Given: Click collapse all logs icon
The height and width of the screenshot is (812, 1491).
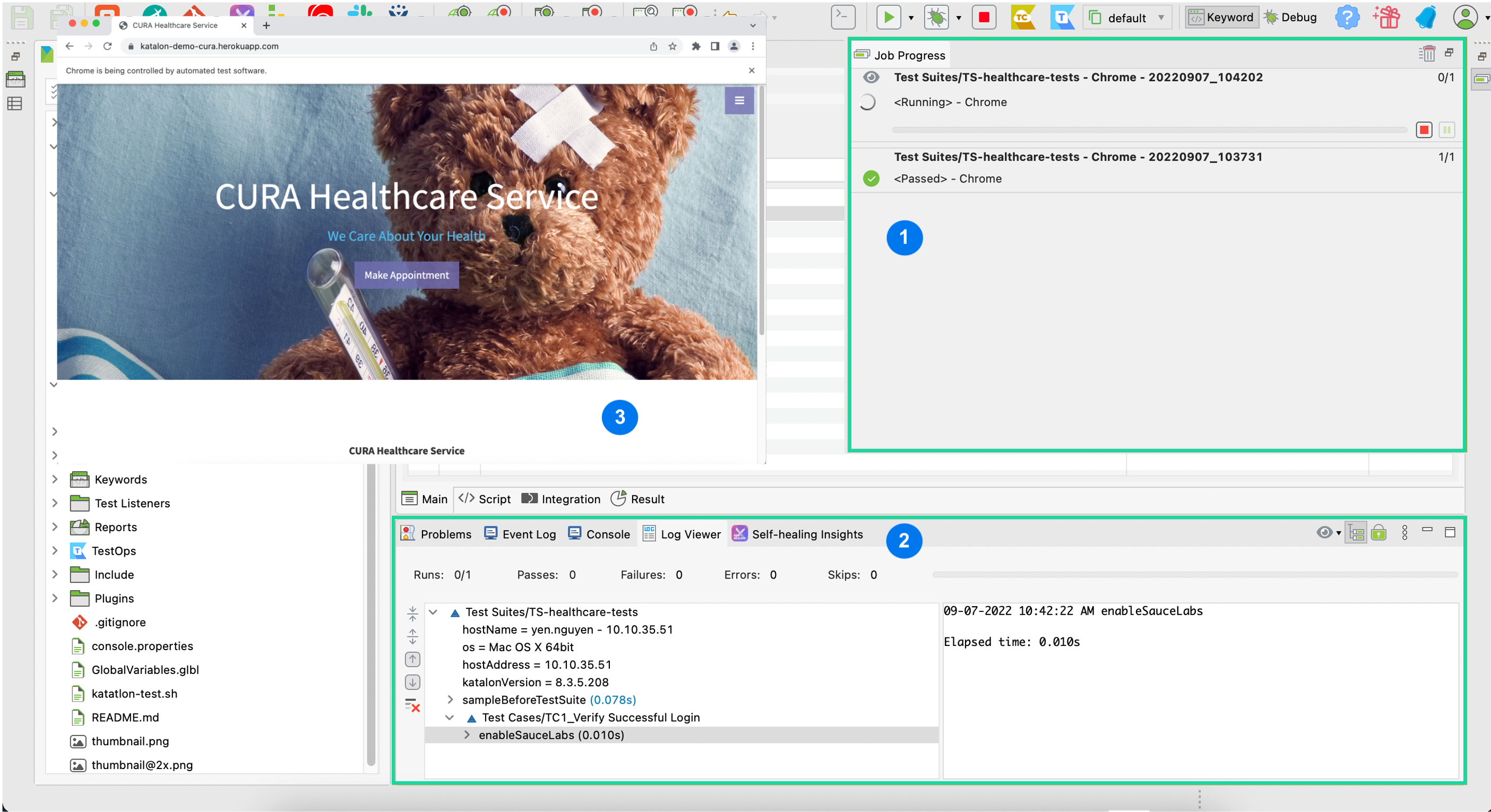Looking at the screenshot, I should (x=412, y=614).
